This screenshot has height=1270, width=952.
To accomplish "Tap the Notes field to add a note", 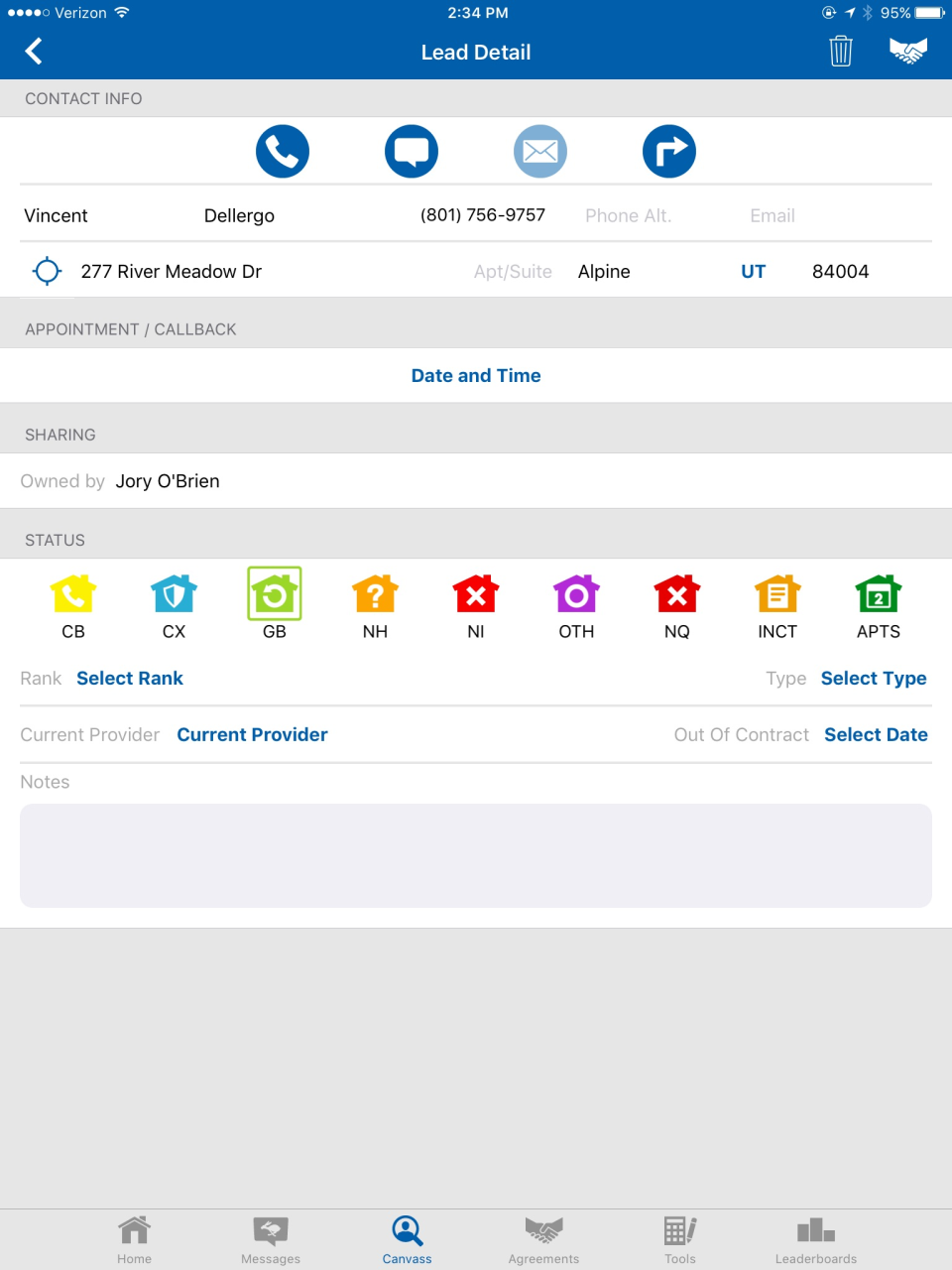I will click(476, 854).
